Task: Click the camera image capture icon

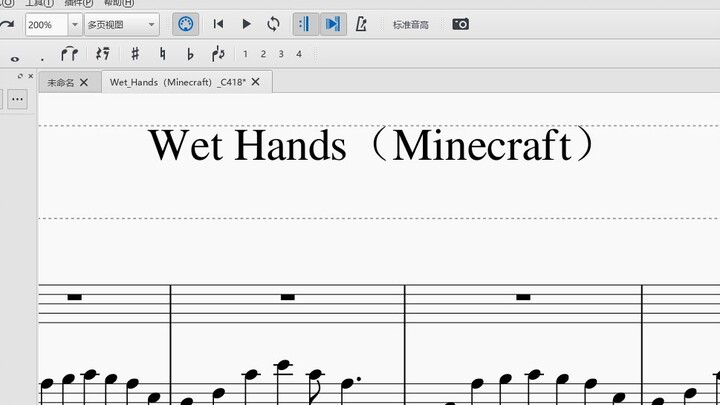Action: 461,24
